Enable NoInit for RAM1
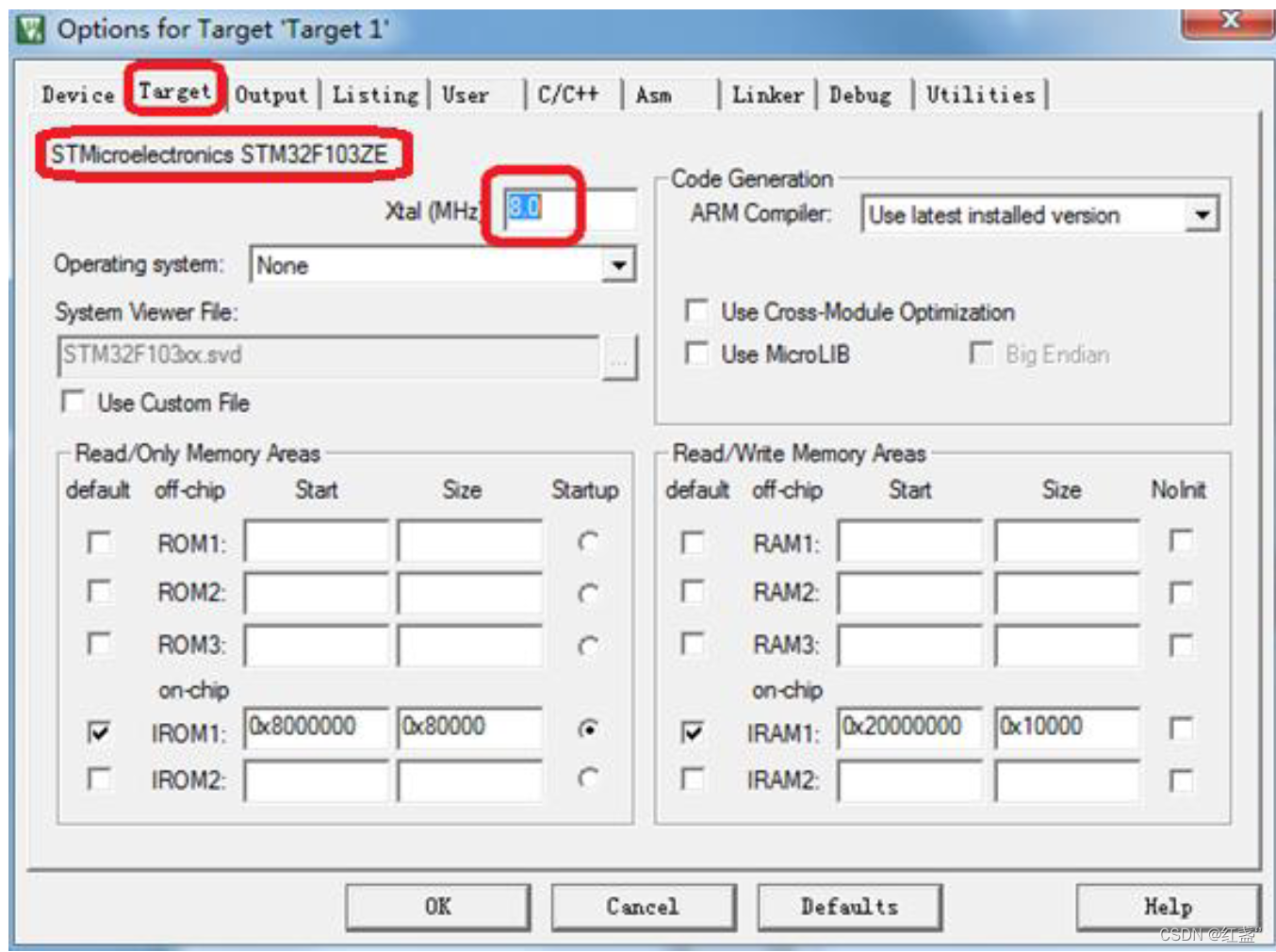The width and height of the screenshot is (1276, 952). click(x=1181, y=540)
